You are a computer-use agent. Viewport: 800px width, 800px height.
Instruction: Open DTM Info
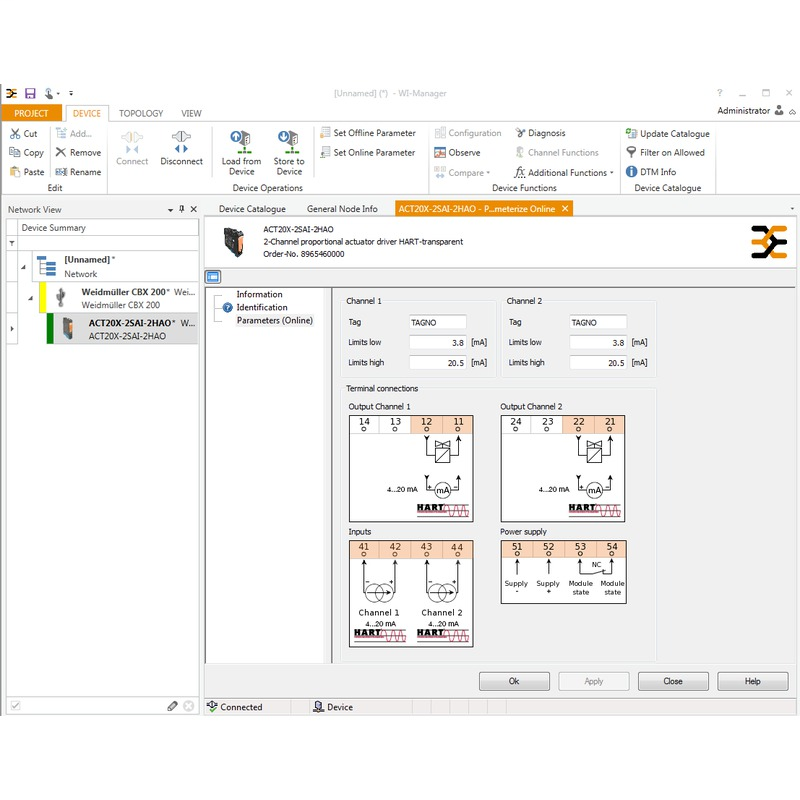[651, 172]
